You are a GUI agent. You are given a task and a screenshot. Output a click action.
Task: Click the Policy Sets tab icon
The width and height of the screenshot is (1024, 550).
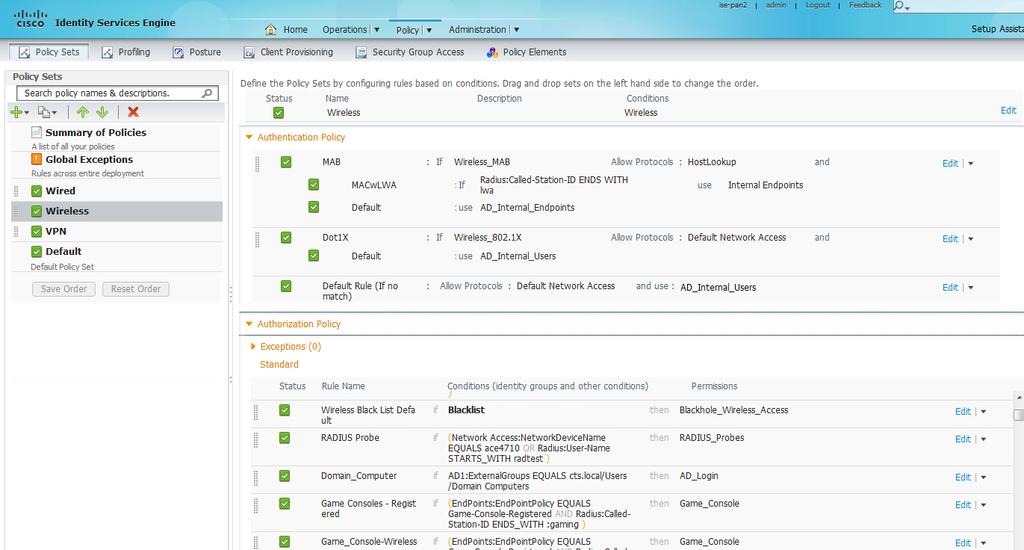[24, 52]
